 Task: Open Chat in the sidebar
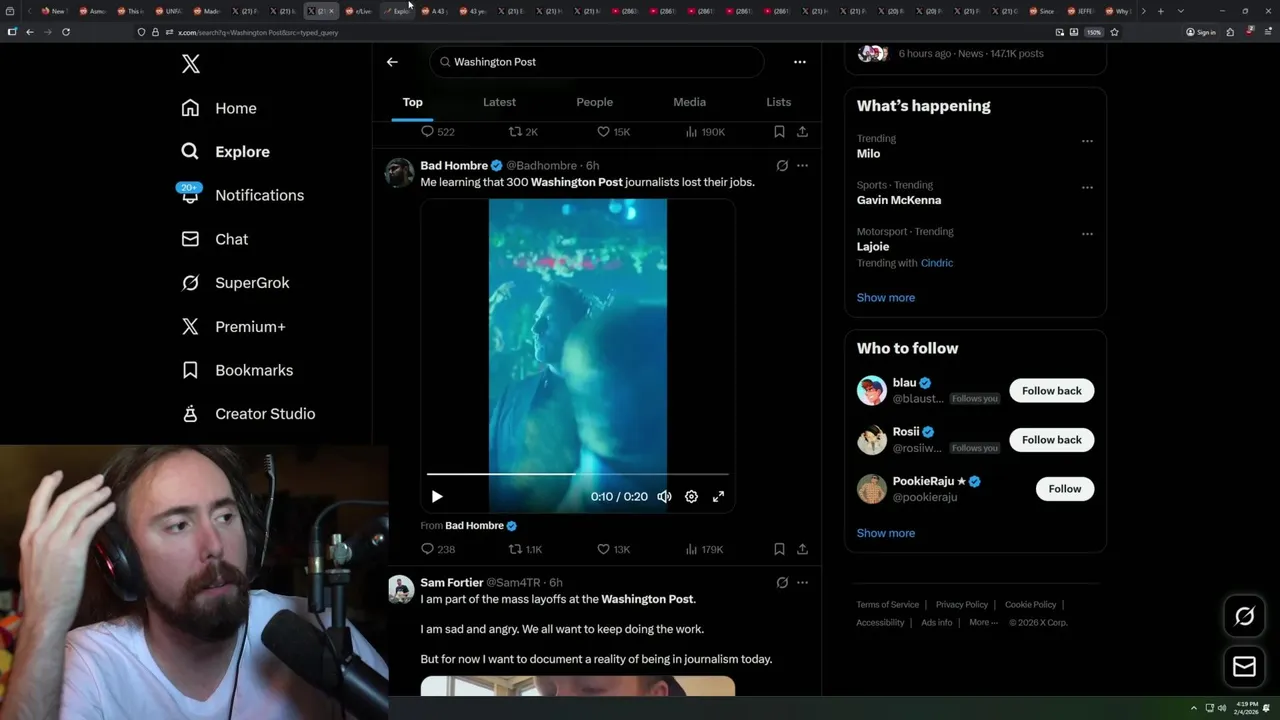pyautogui.click(x=215, y=239)
